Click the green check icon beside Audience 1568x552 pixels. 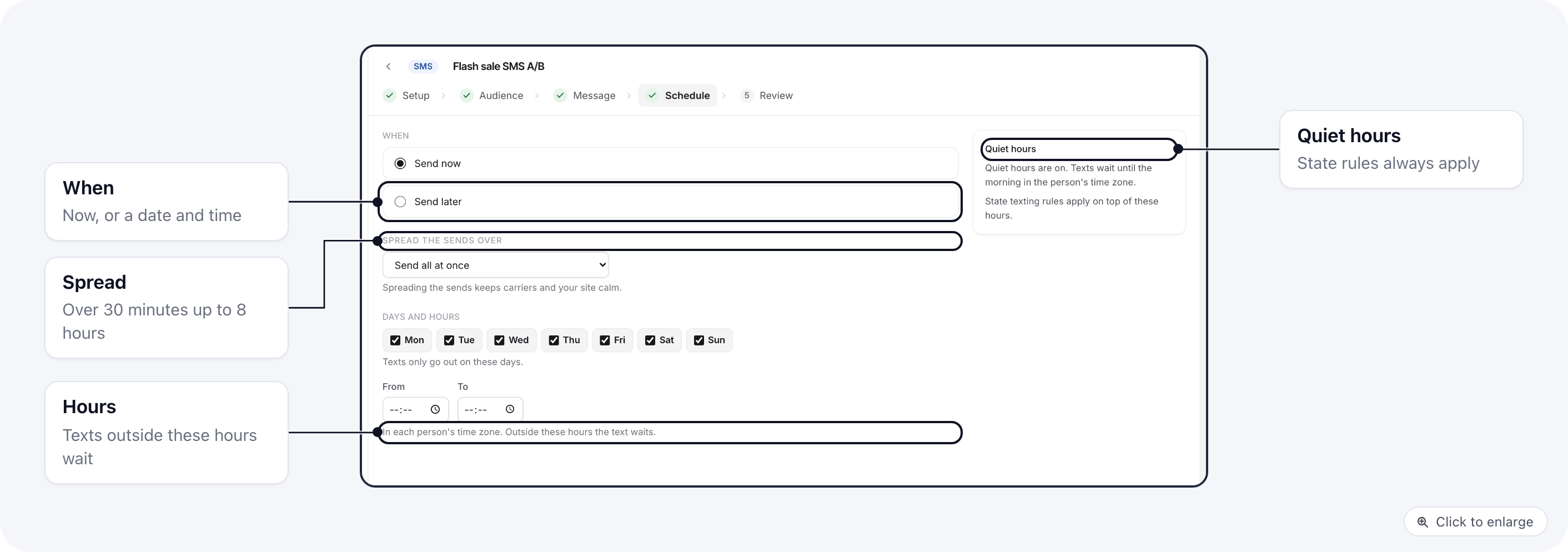pos(466,96)
